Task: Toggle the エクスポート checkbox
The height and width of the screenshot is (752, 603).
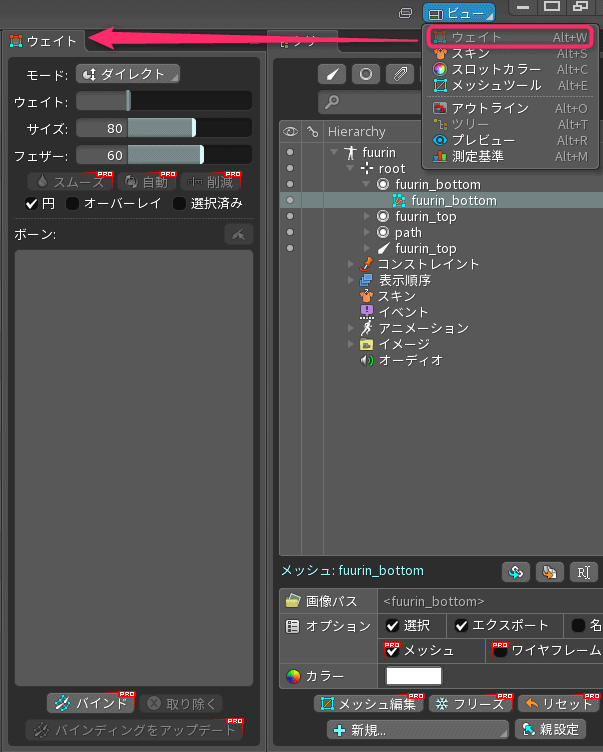Action: tap(461, 626)
